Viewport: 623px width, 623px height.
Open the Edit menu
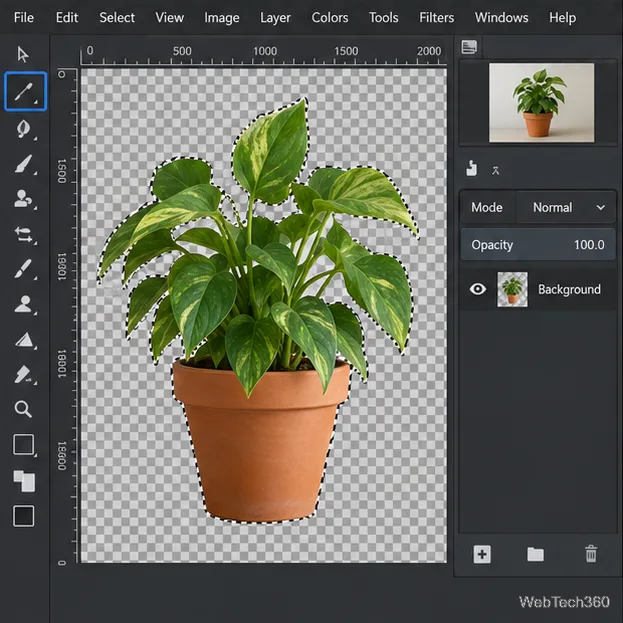[67, 17]
